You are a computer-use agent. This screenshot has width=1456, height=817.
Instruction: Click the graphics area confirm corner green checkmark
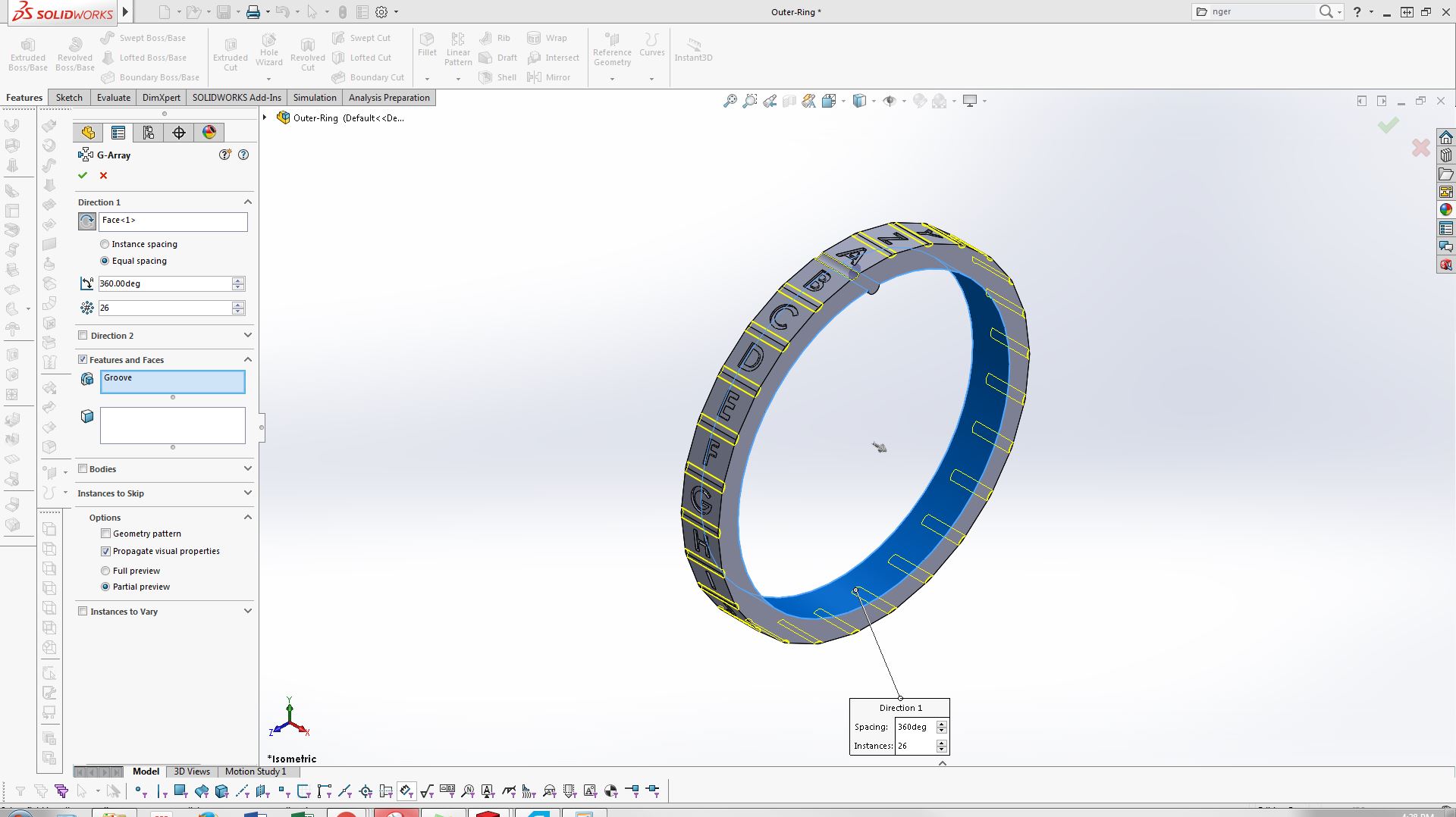click(x=1389, y=125)
